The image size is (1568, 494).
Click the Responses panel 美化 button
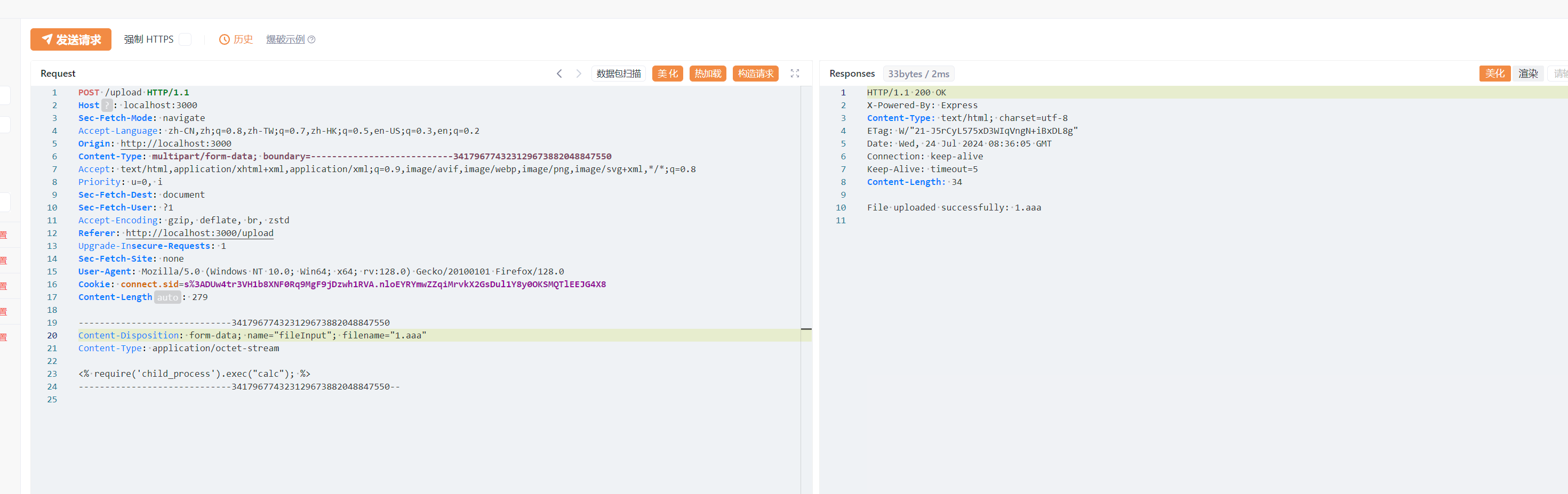(x=1494, y=74)
